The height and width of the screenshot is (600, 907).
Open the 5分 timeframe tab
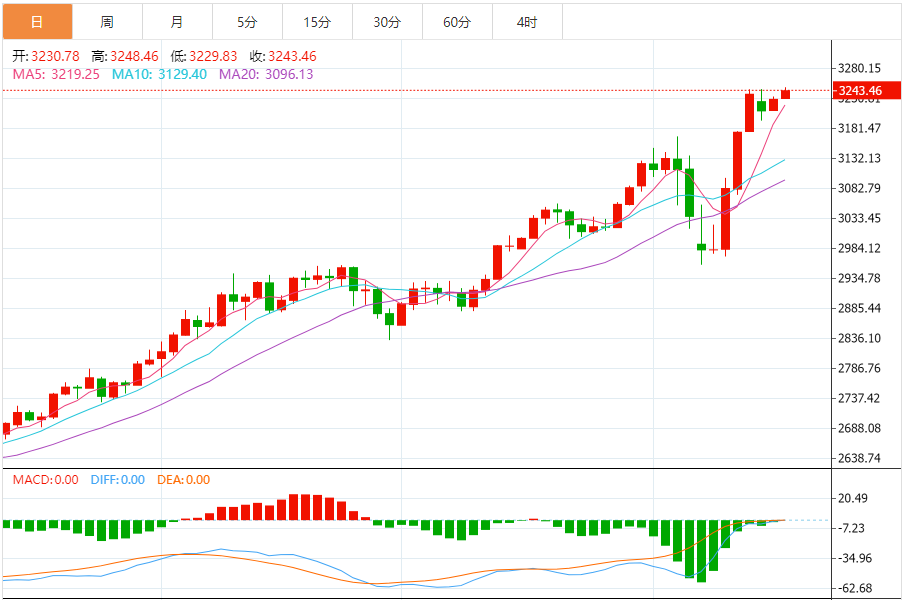247,22
